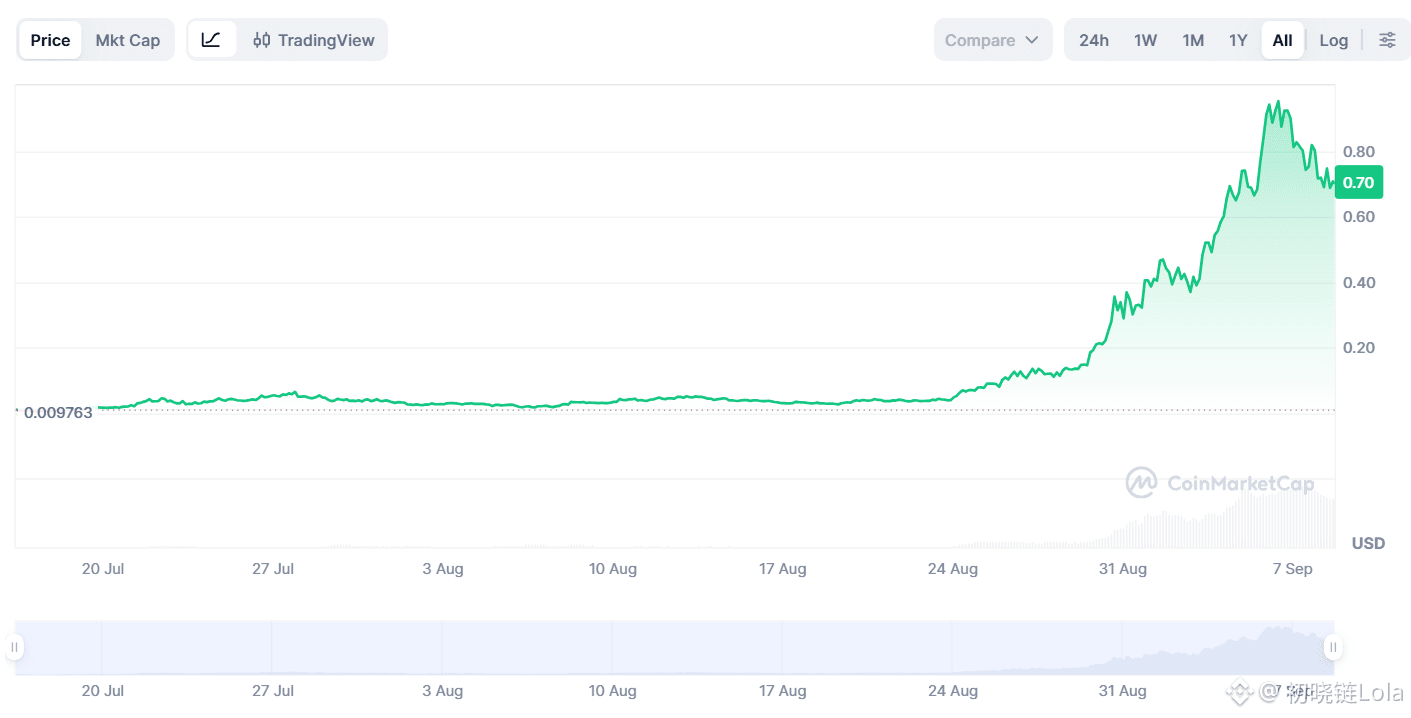Click the right range slider handle
1411x718 pixels.
click(x=1332, y=647)
